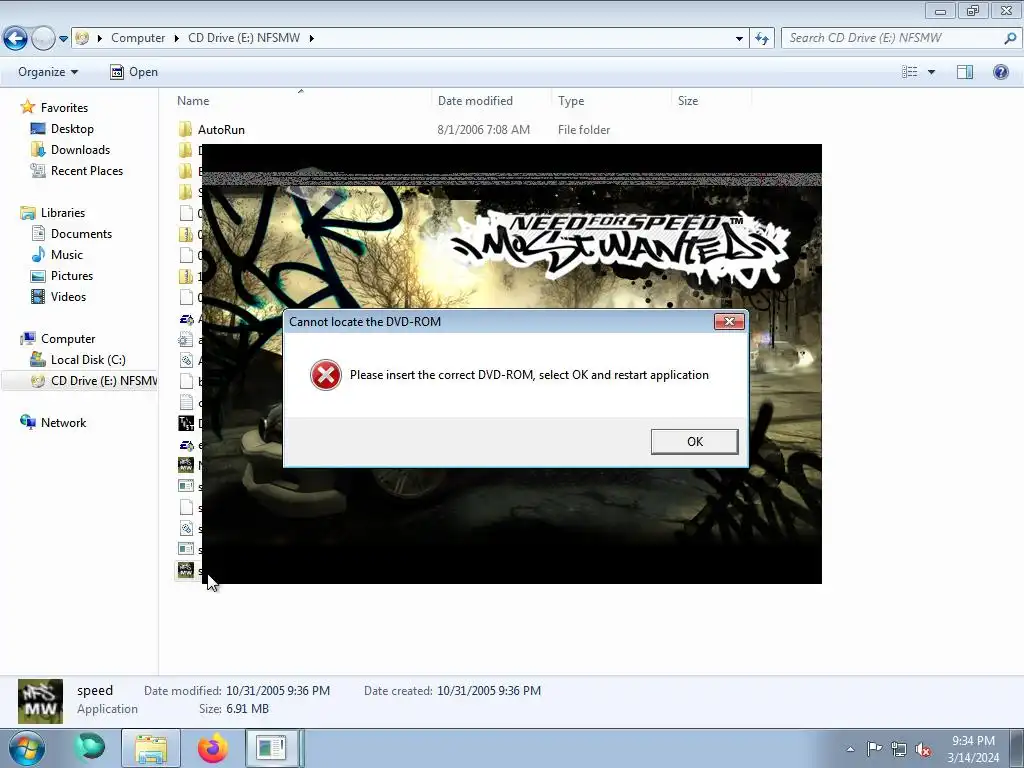Screen dimensions: 1024x768
Task: Expand the address bar history dropdown
Action: (739, 39)
